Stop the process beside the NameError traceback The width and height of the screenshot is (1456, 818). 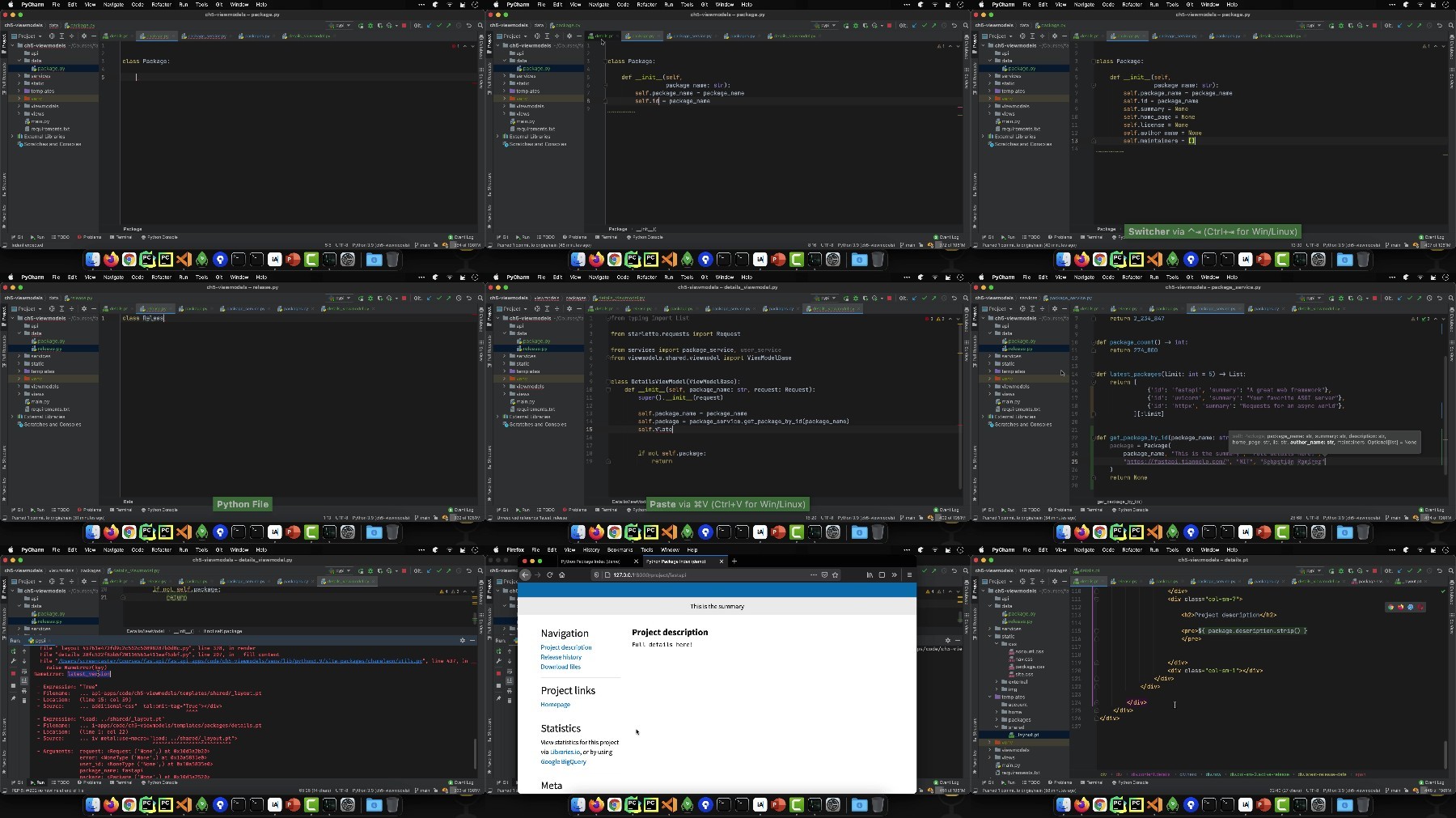point(13,672)
